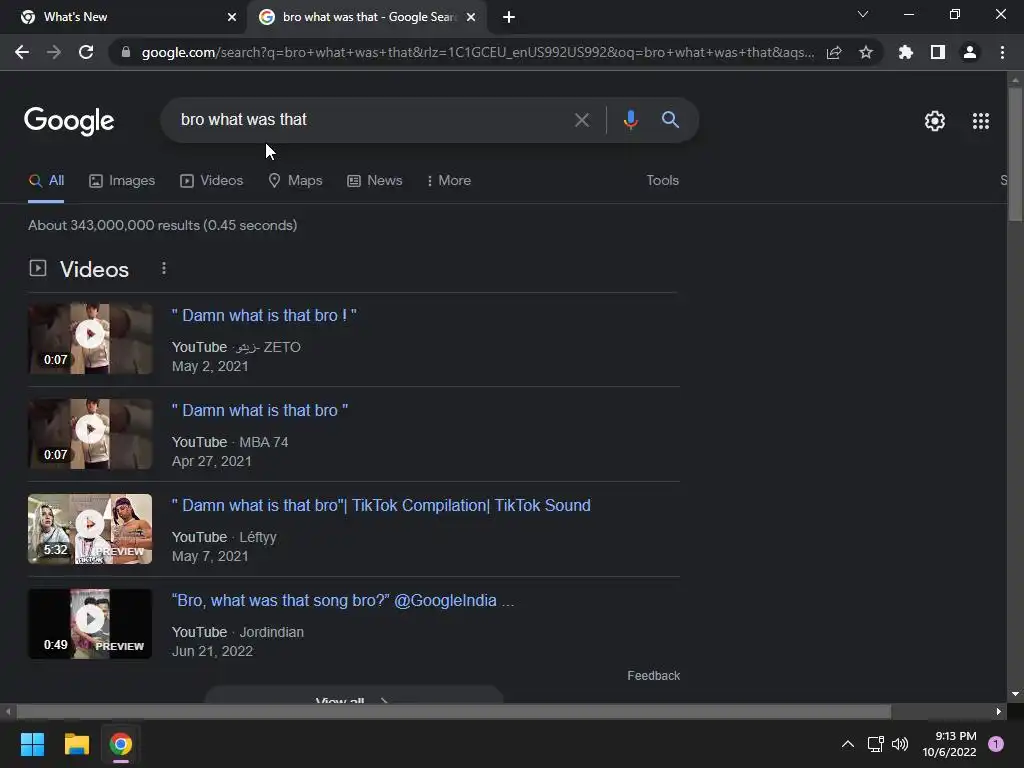1024x768 pixels.
Task: Open the clock showing 9:13 PM
Action: (x=949, y=744)
